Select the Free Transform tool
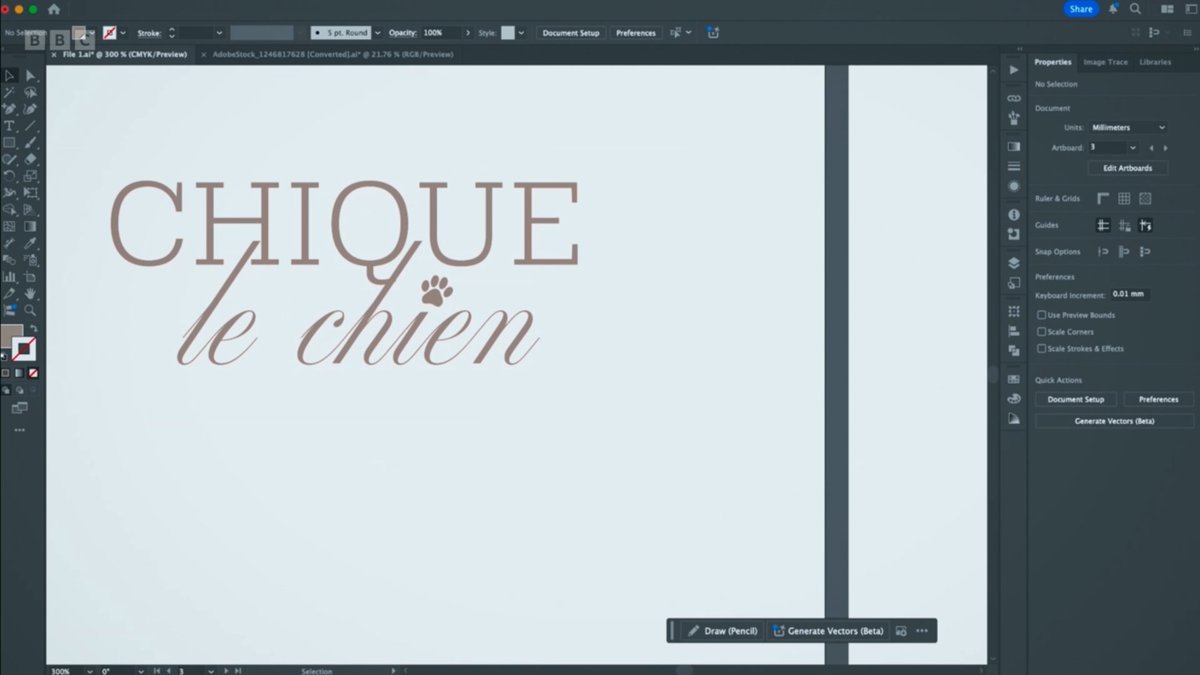 (31, 194)
